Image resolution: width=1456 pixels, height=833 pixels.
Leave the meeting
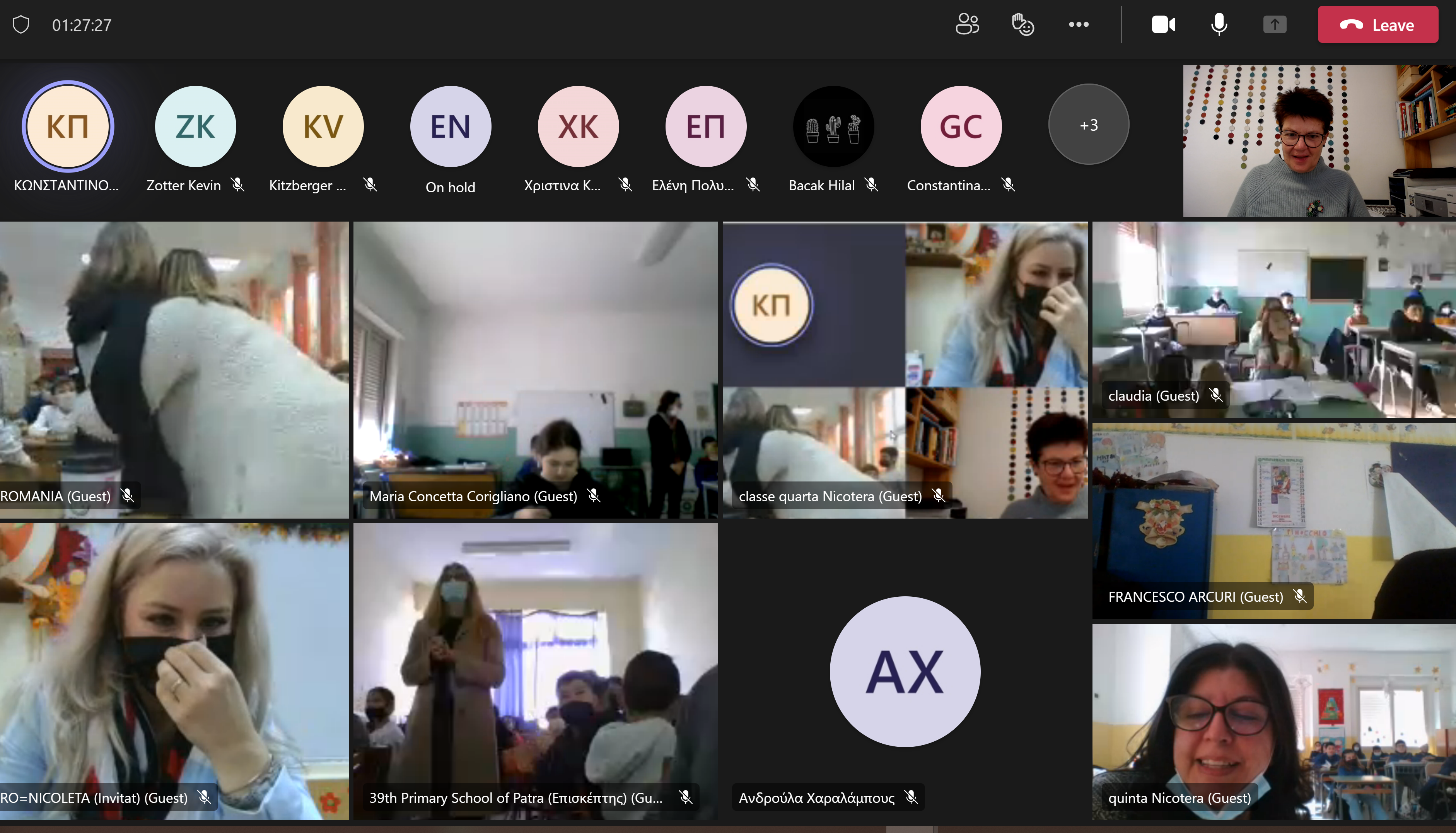[x=1377, y=25]
